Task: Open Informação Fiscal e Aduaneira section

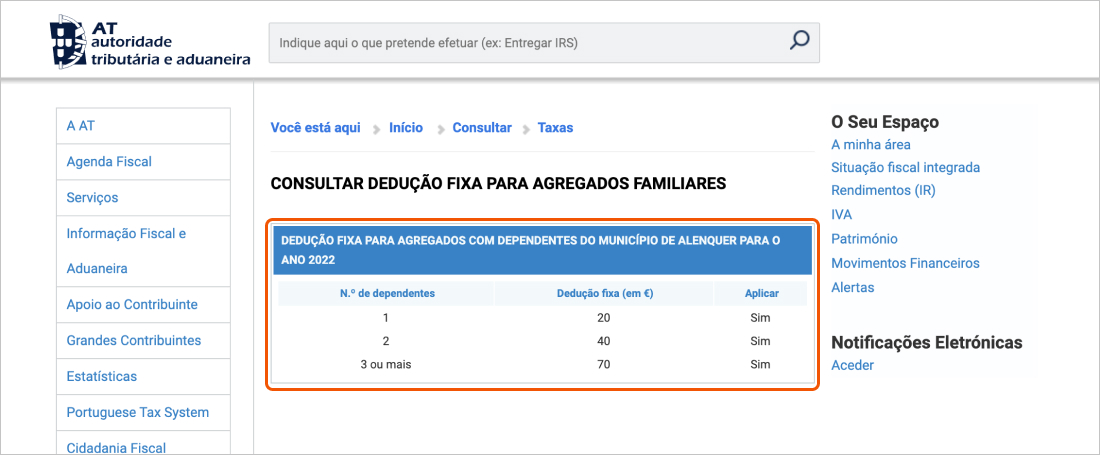Action: [x=126, y=234]
